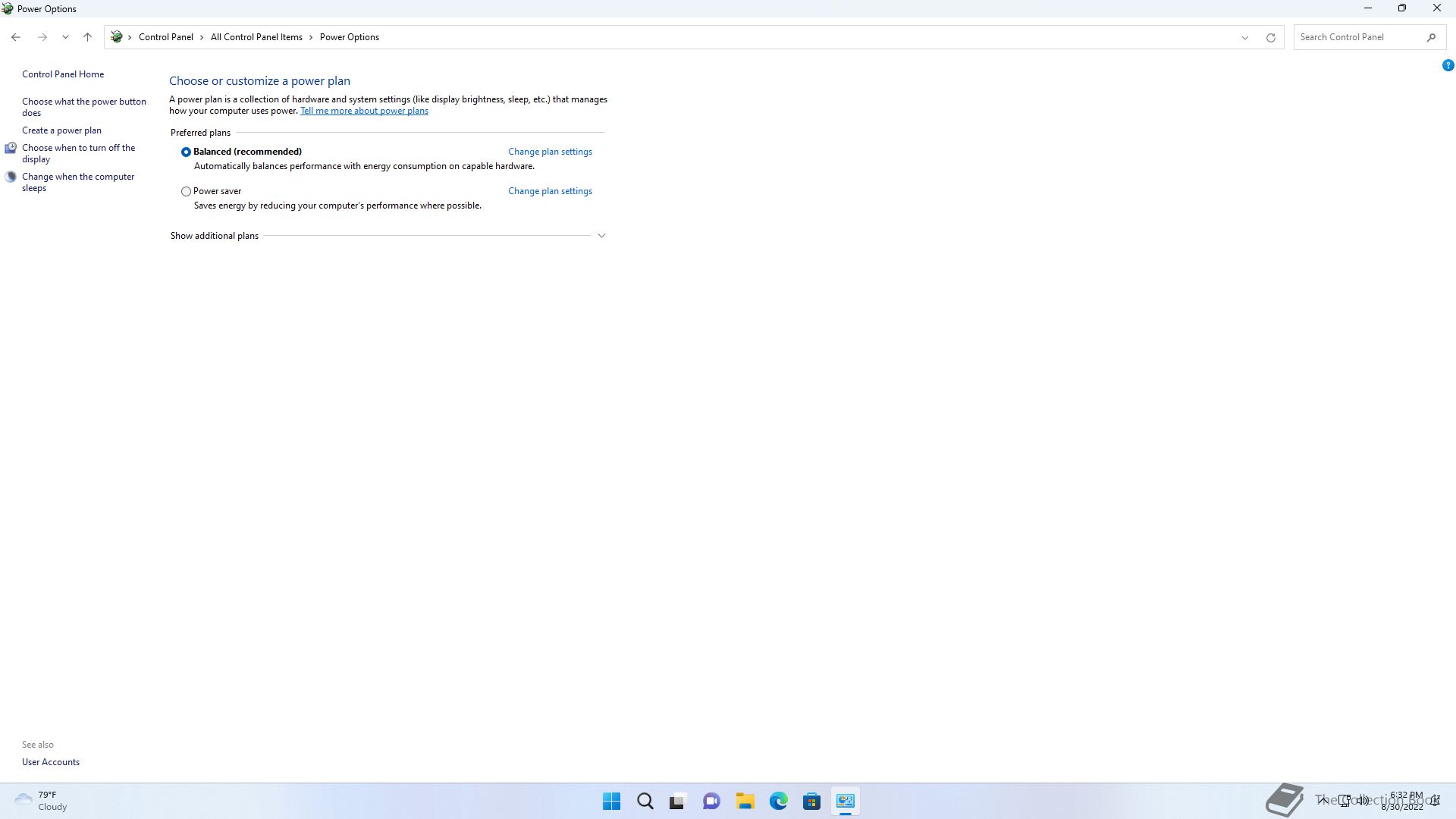Go to Control Panel breadcrumb
Viewport: 1456px width, 819px height.
coord(165,37)
